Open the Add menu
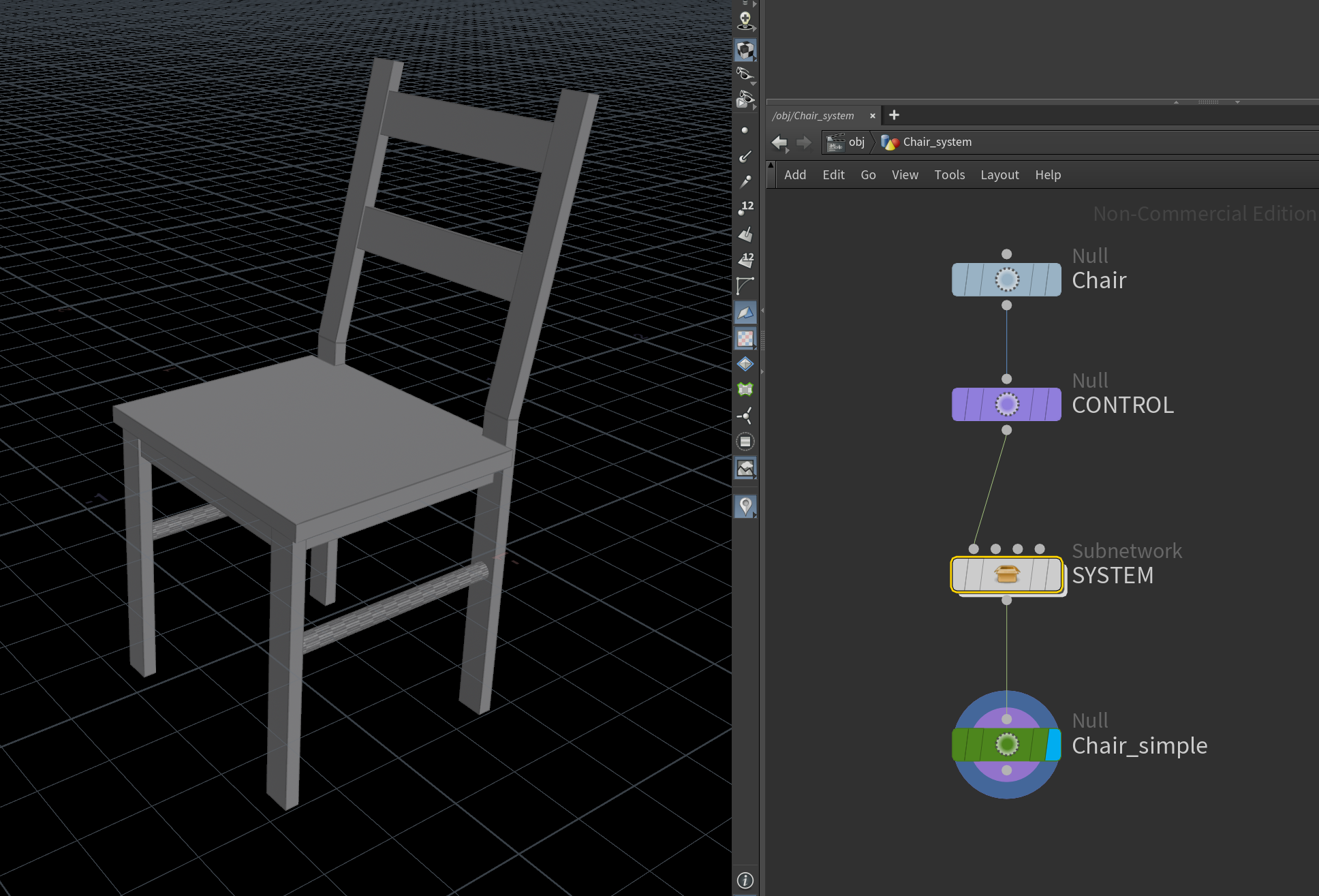1319x896 pixels. (795, 175)
